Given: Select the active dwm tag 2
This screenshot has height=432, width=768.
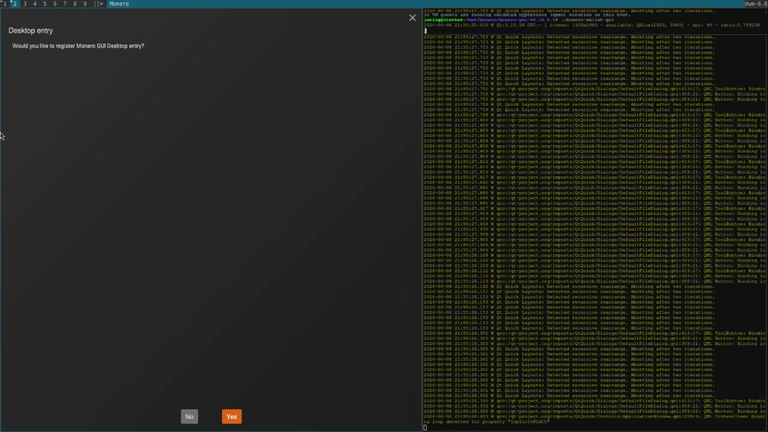Looking at the screenshot, I should tap(14, 3).
